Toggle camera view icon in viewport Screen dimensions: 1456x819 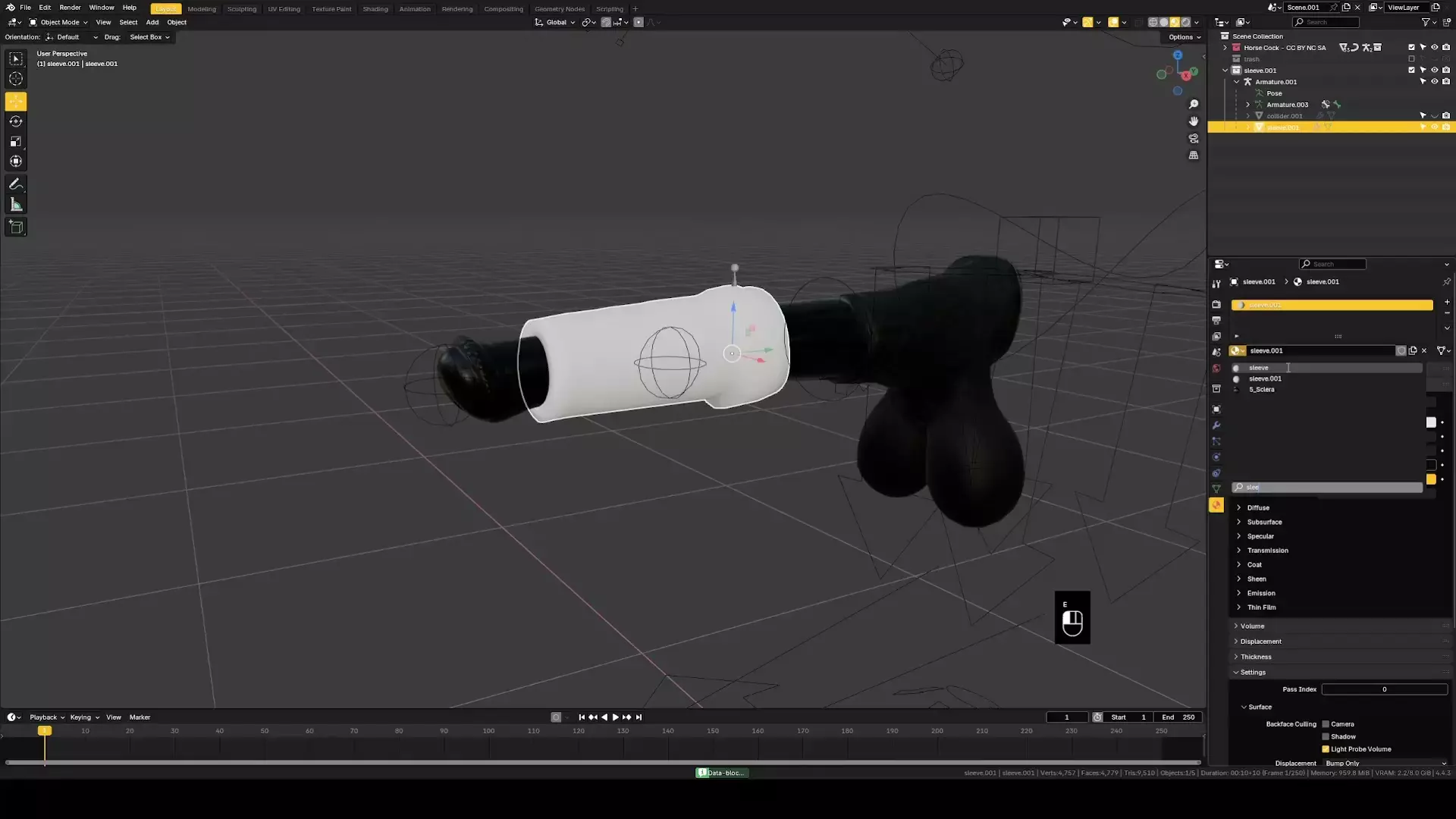pos(1194,139)
